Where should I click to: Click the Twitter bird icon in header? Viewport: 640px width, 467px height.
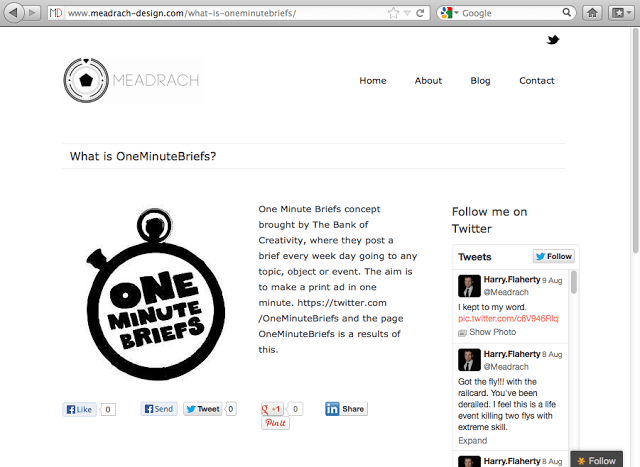(x=553, y=40)
